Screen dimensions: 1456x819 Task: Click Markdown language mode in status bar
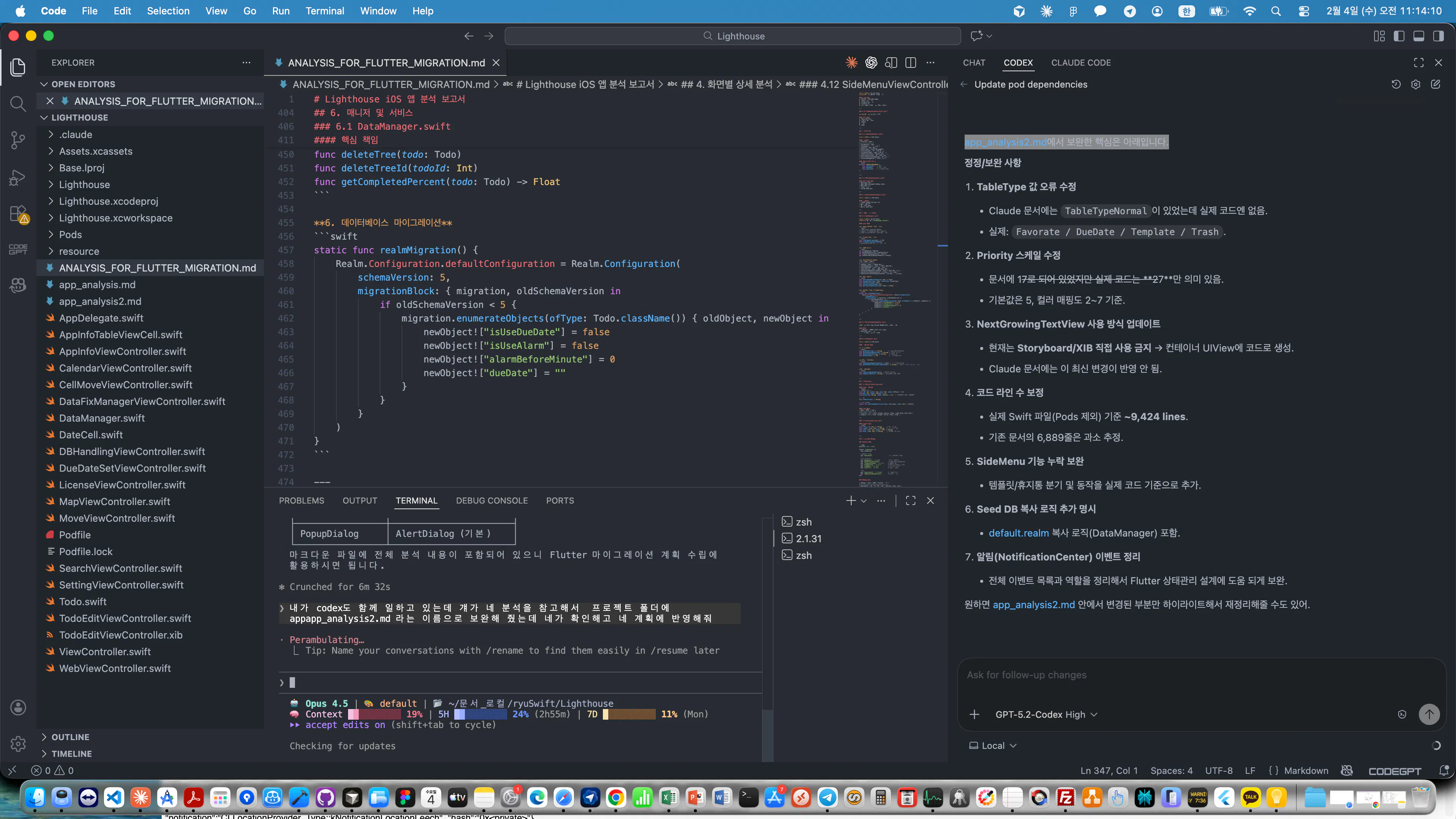tap(1305, 770)
